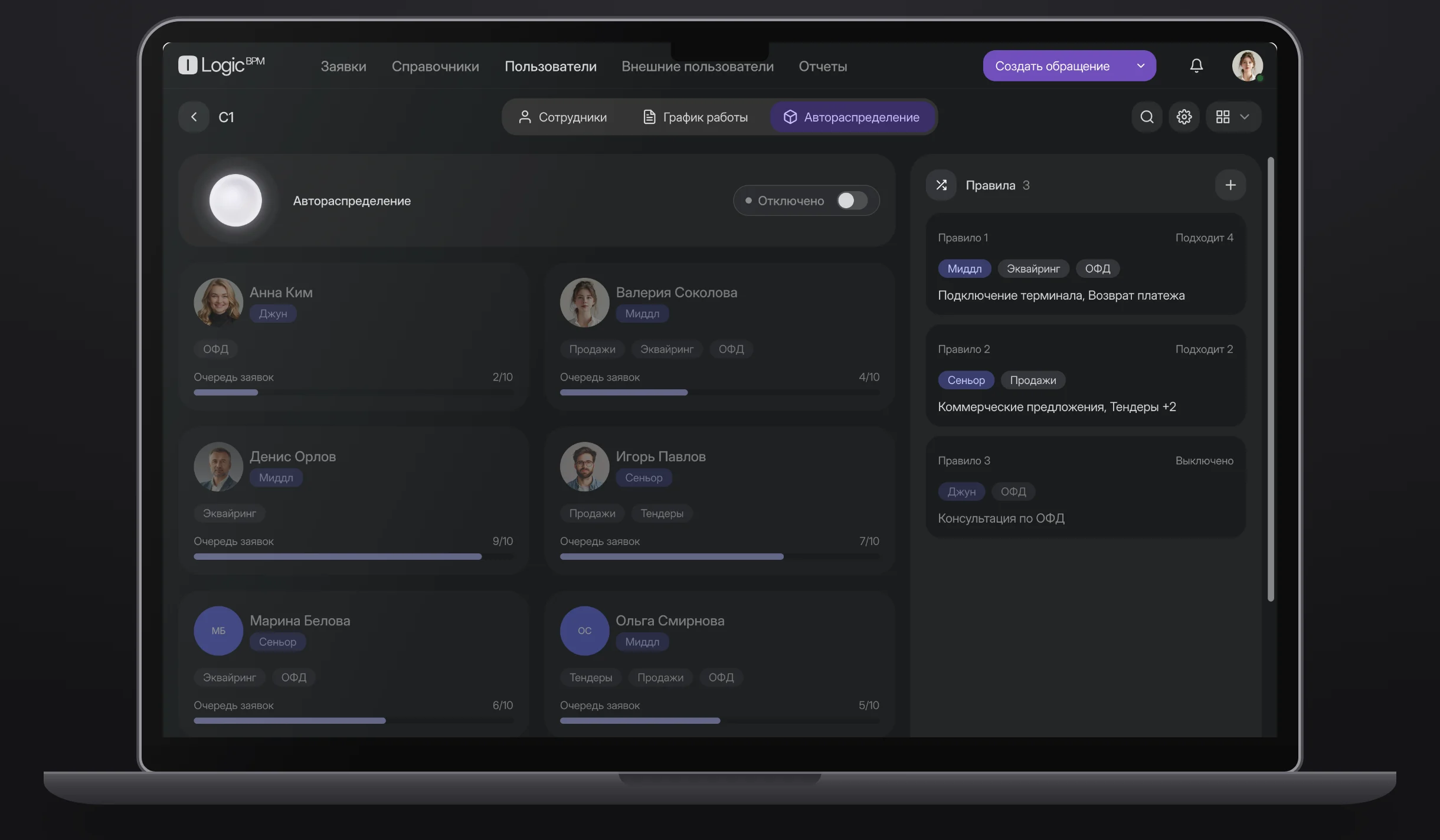Screen dimensions: 1440x840
Task: Open the Заявки menu
Action: click(343, 67)
